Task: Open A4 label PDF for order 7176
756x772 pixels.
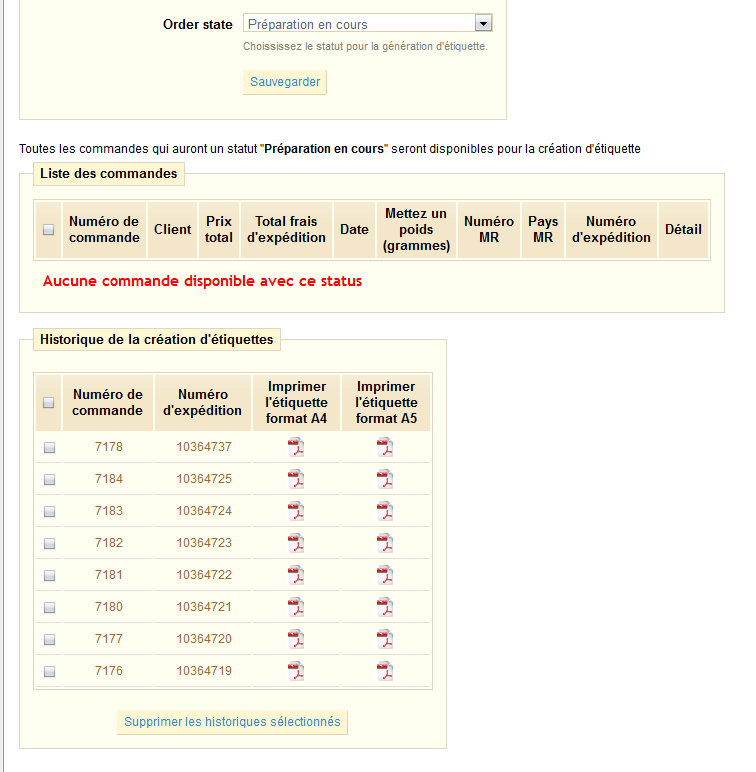Action: coord(296,671)
